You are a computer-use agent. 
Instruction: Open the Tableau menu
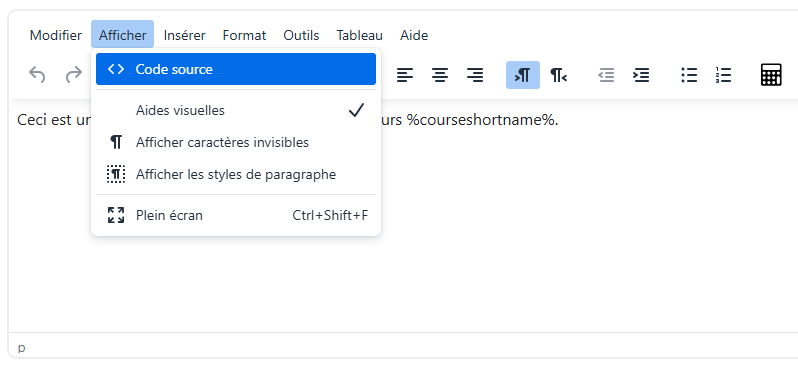pos(359,35)
